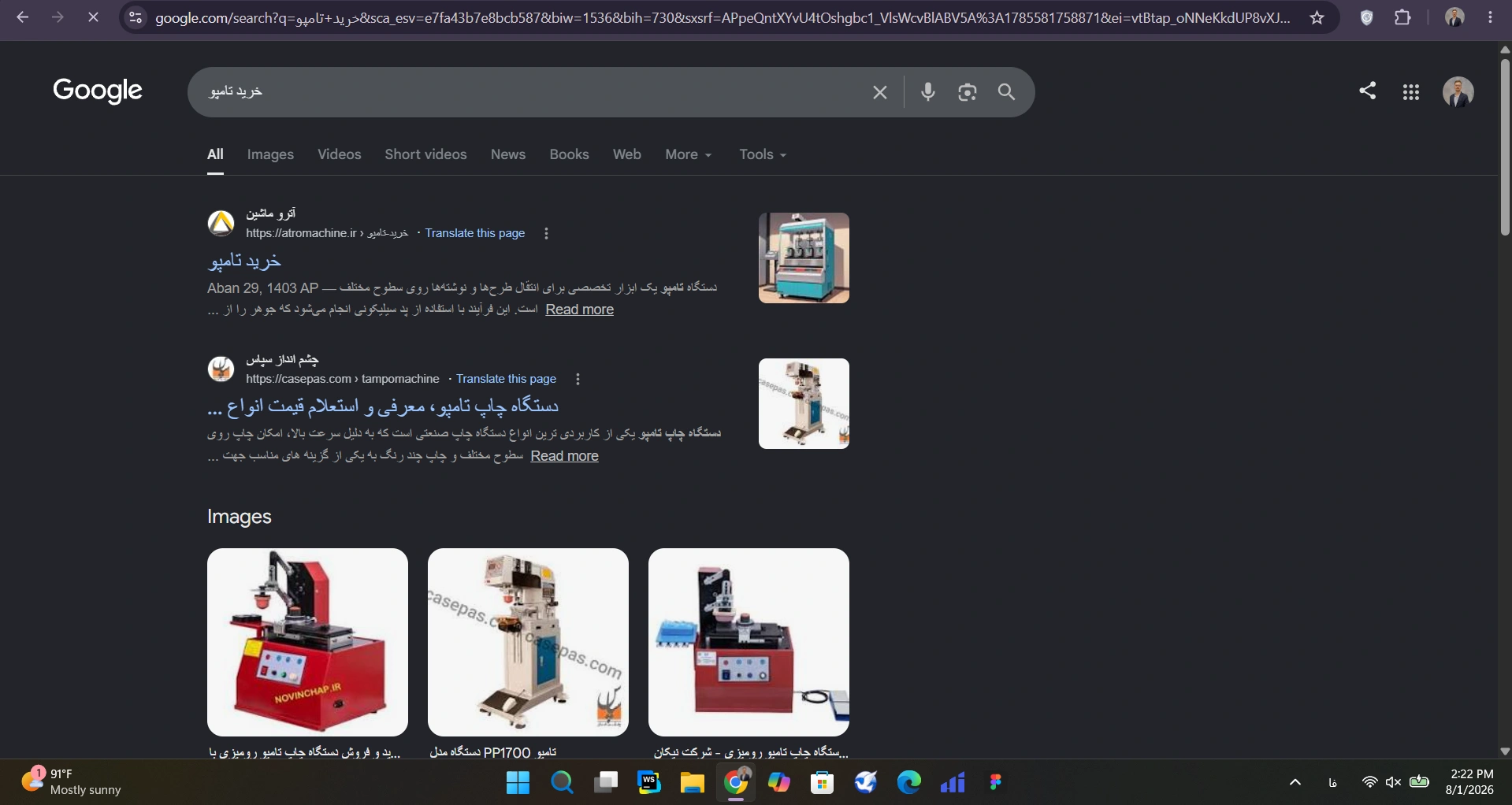The image size is (1512, 805).
Task: Switch to the Images tab
Action: (x=270, y=154)
